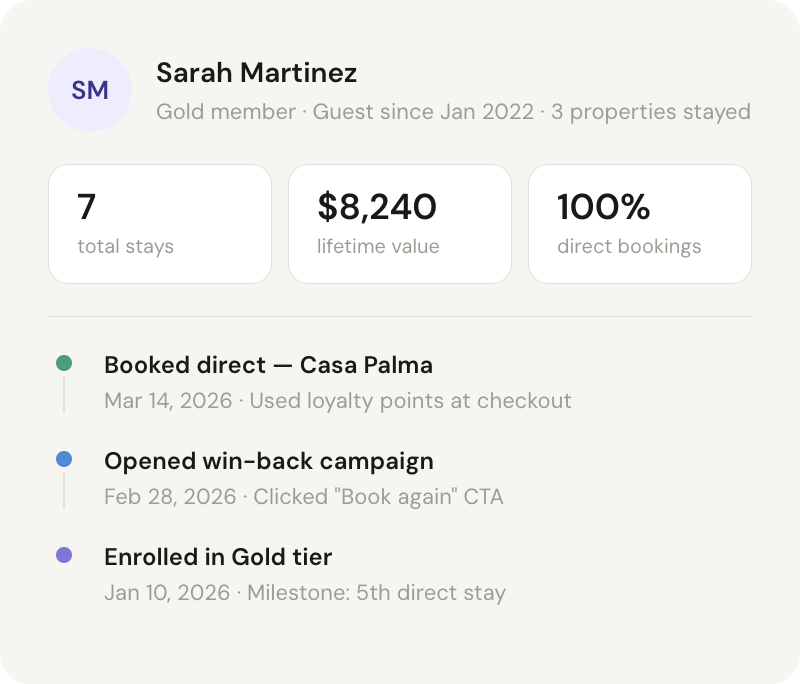Click the total stays label
This screenshot has width=800, height=684.
pos(125,246)
